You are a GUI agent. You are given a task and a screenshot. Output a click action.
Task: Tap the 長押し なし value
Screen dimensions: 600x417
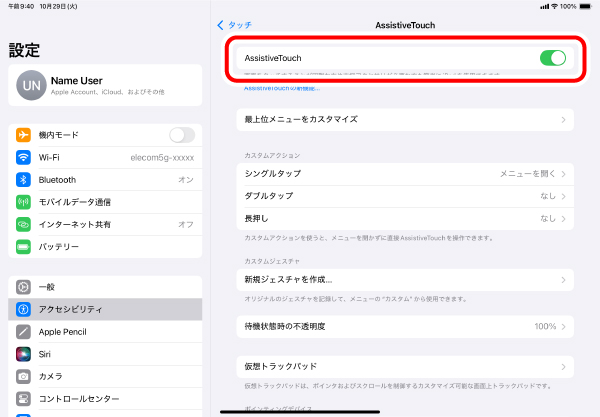(548, 219)
